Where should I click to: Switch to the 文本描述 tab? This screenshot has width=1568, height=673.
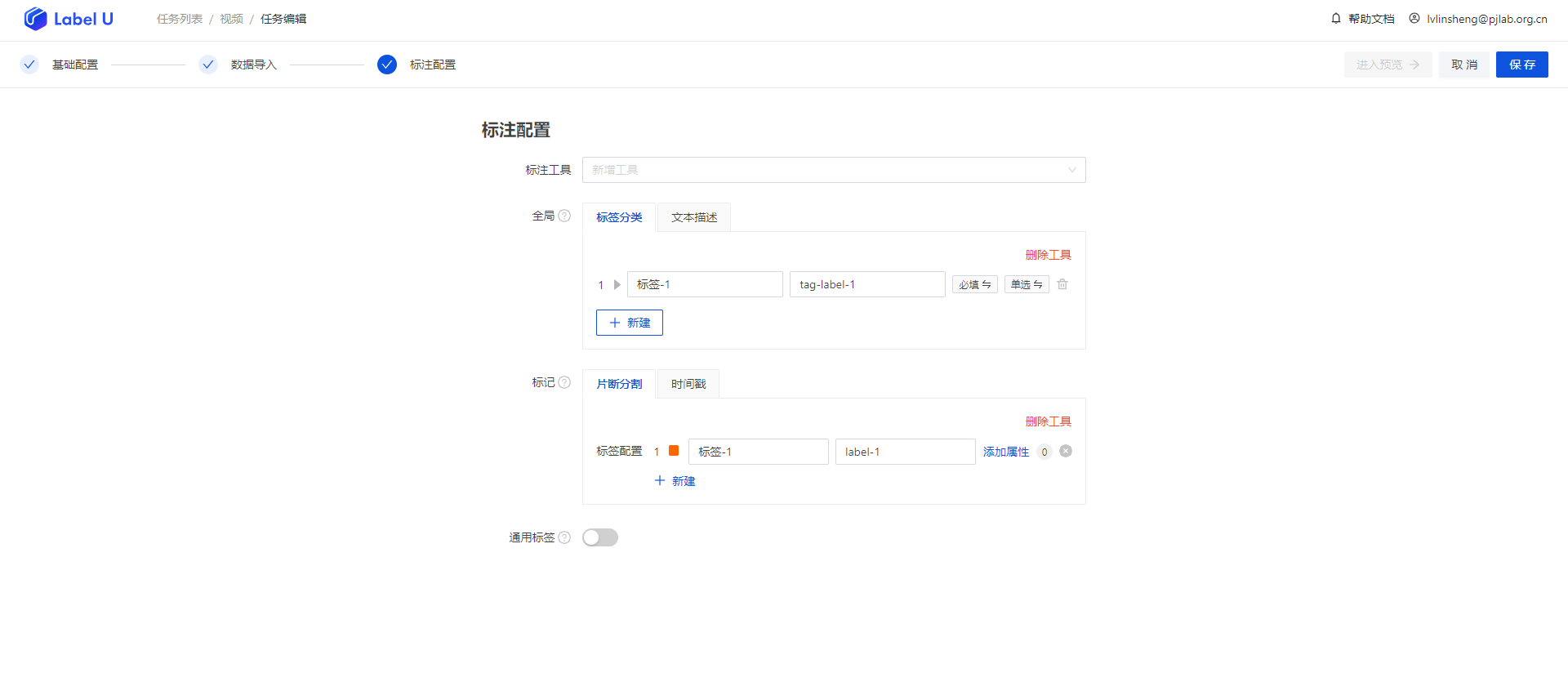coord(694,217)
